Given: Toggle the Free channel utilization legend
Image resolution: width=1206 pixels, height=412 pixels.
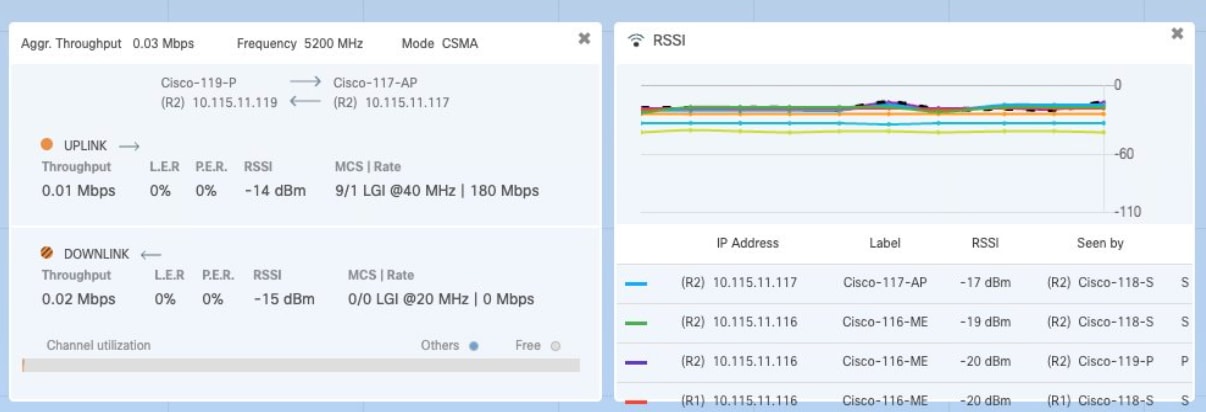Looking at the screenshot, I should [538, 346].
